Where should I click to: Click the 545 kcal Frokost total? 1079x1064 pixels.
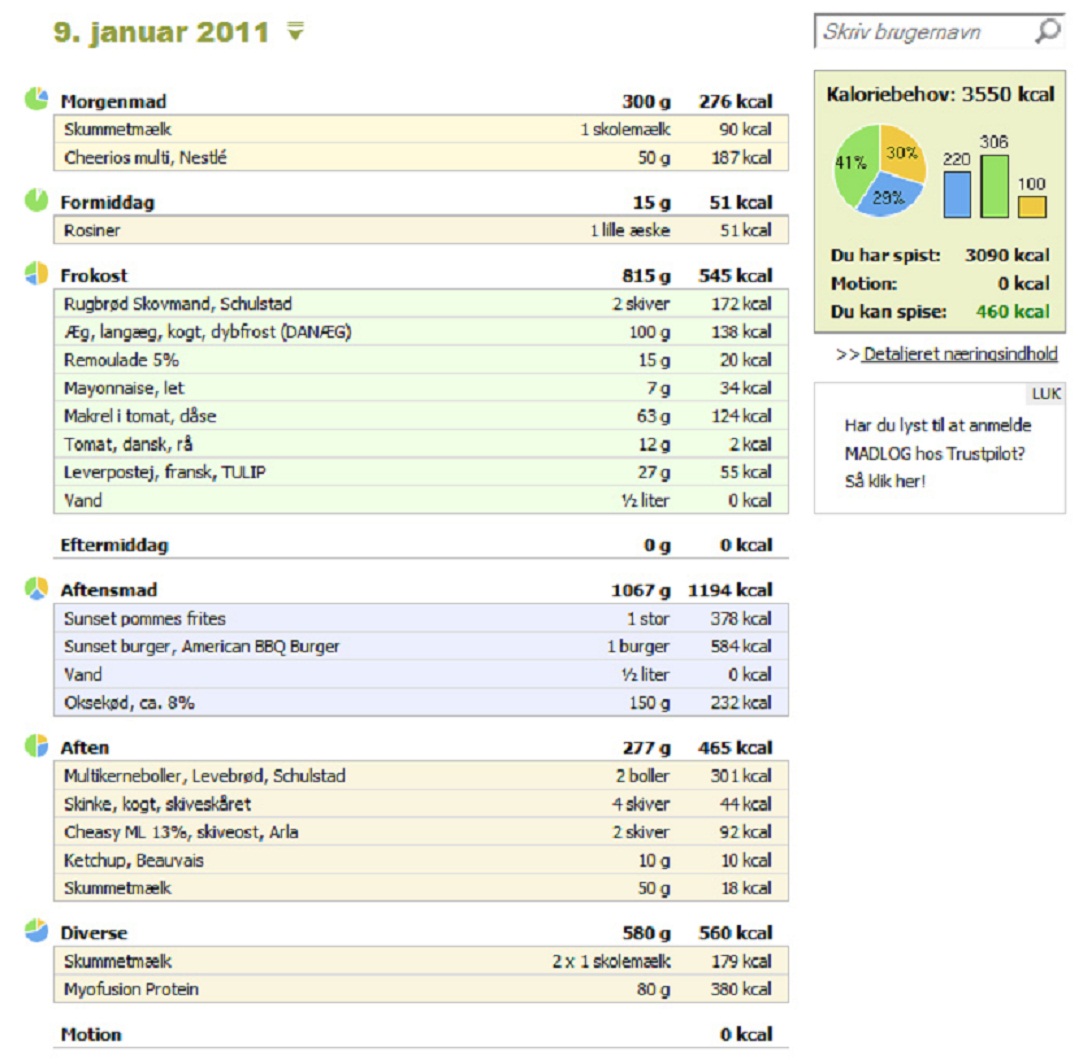(736, 275)
